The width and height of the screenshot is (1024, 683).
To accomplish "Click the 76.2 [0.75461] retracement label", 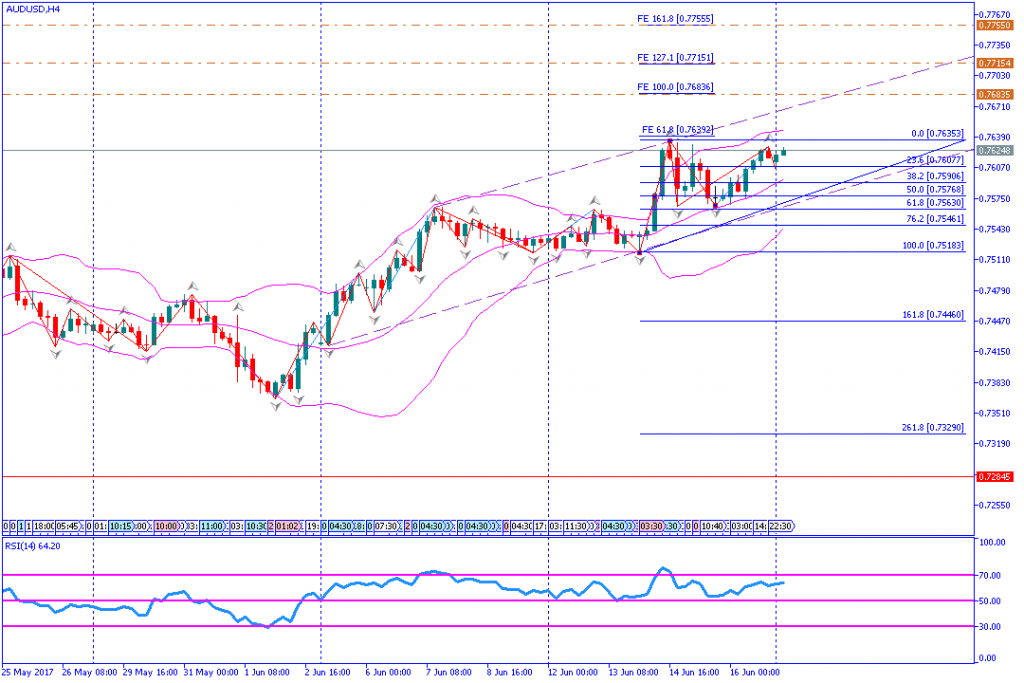I will [935, 219].
